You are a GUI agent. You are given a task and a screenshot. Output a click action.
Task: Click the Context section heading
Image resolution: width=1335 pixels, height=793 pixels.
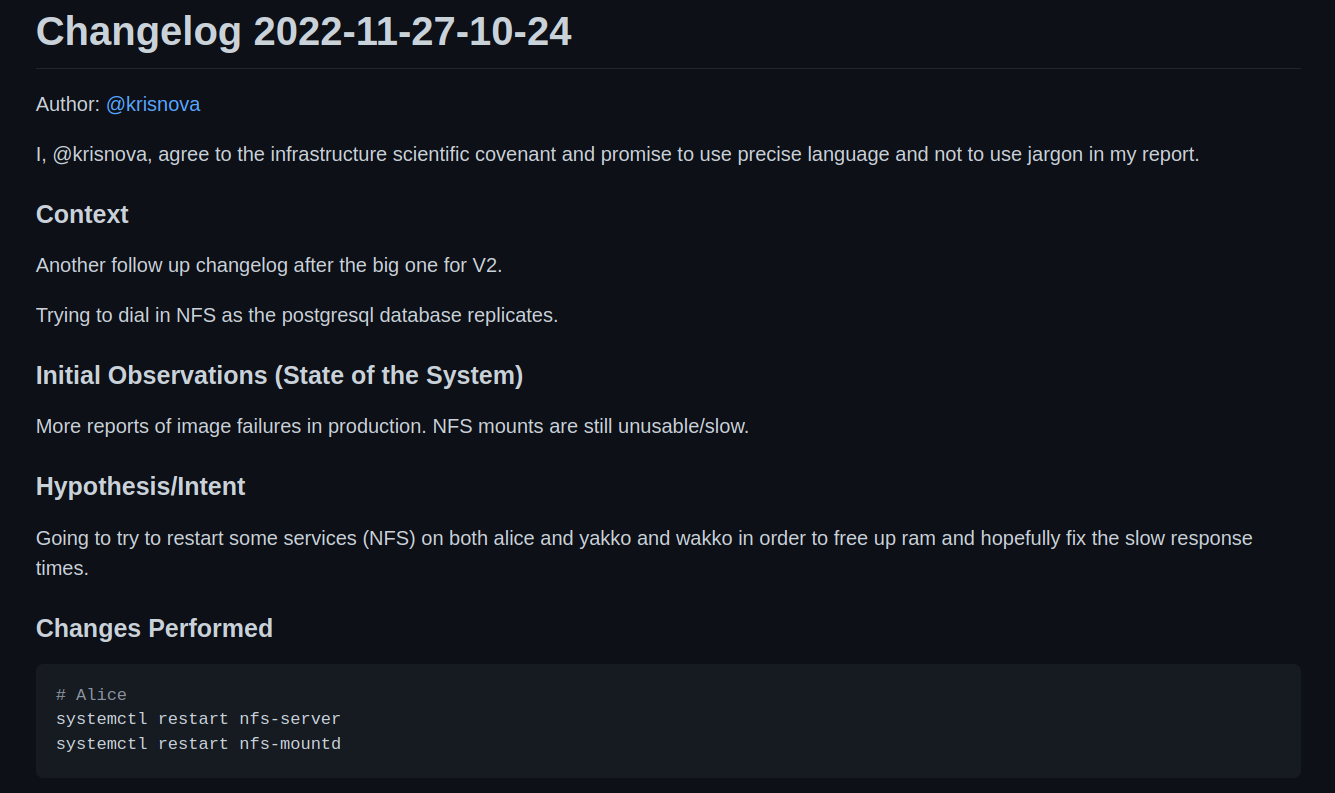(82, 214)
